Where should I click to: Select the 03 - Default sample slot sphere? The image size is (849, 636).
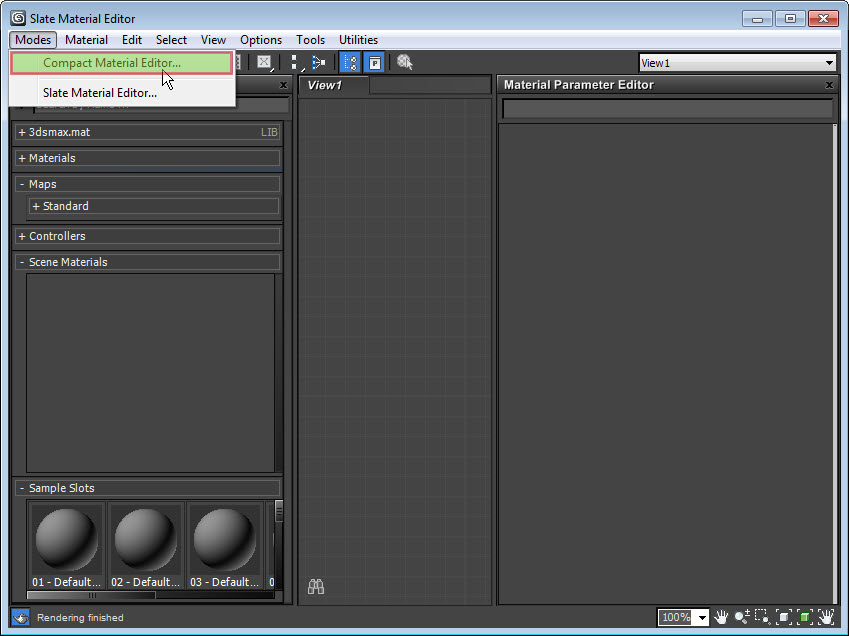click(x=224, y=539)
